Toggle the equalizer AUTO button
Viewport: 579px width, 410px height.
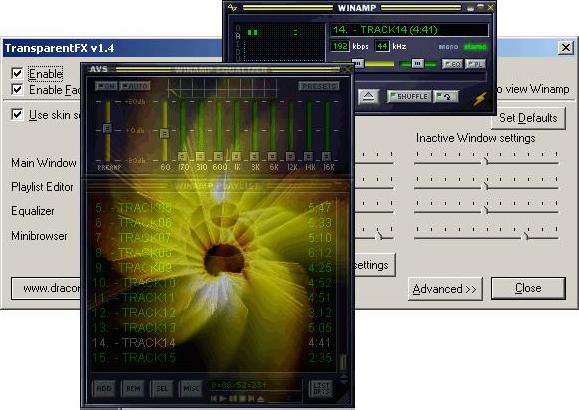point(135,86)
